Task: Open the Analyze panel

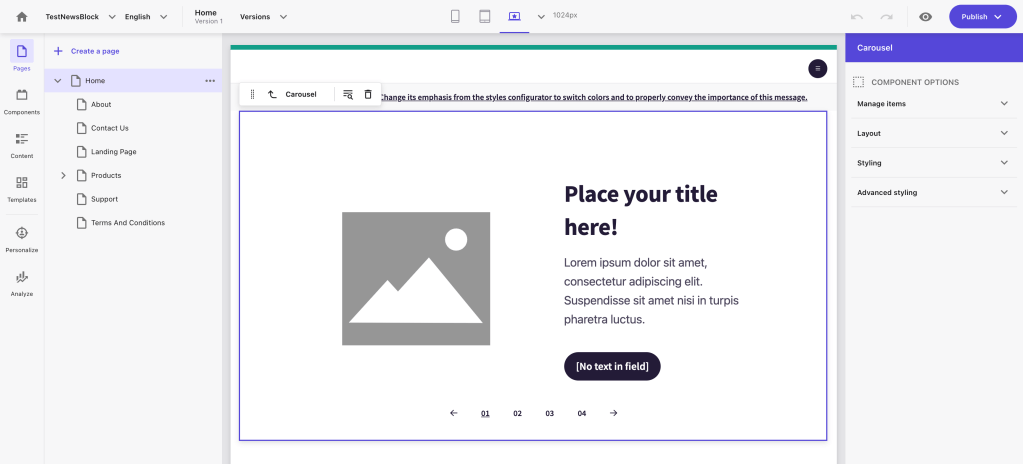Action: click(22, 283)
